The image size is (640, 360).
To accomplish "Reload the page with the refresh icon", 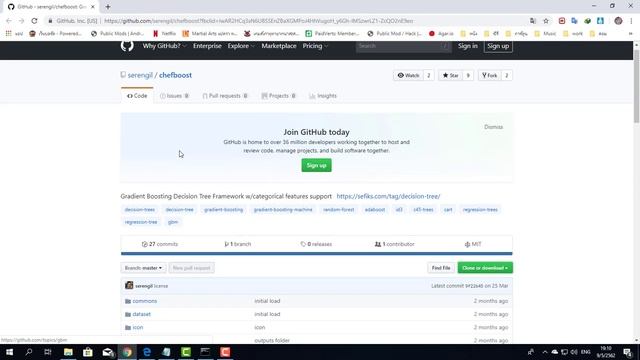I will (x=34, y=21).
